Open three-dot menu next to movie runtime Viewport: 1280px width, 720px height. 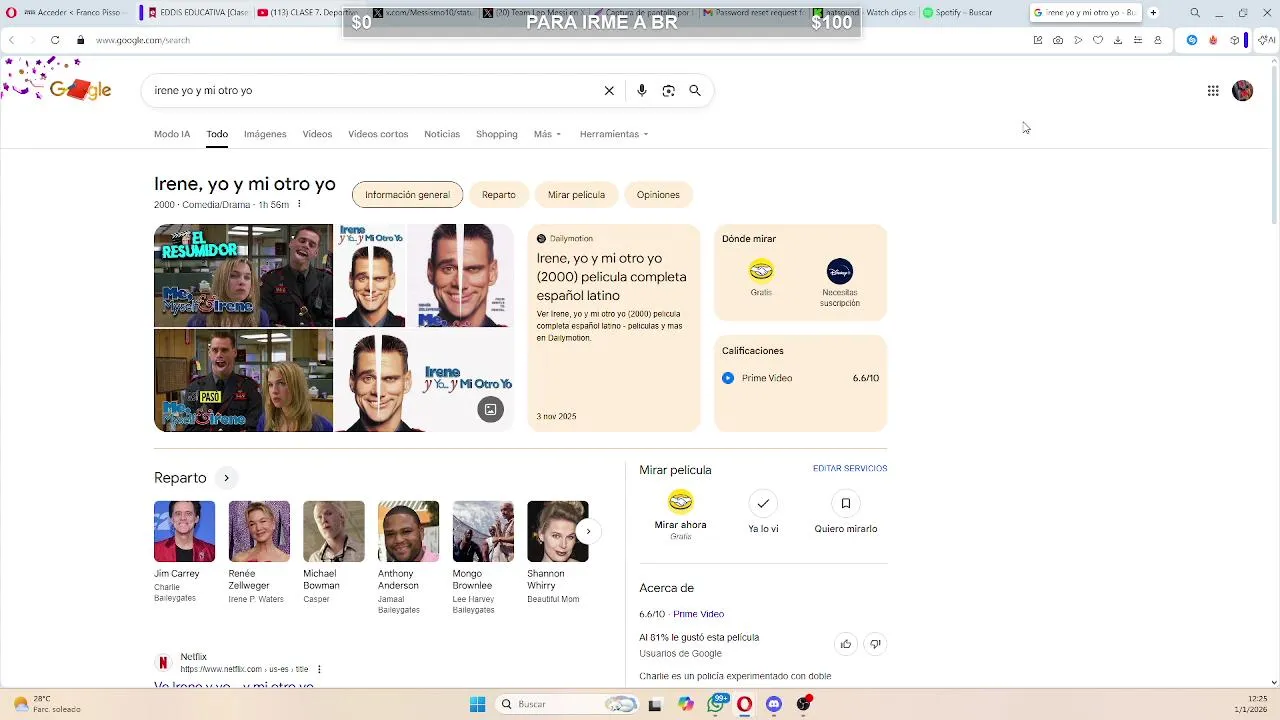pyautogui.click(x=299, y=204)
